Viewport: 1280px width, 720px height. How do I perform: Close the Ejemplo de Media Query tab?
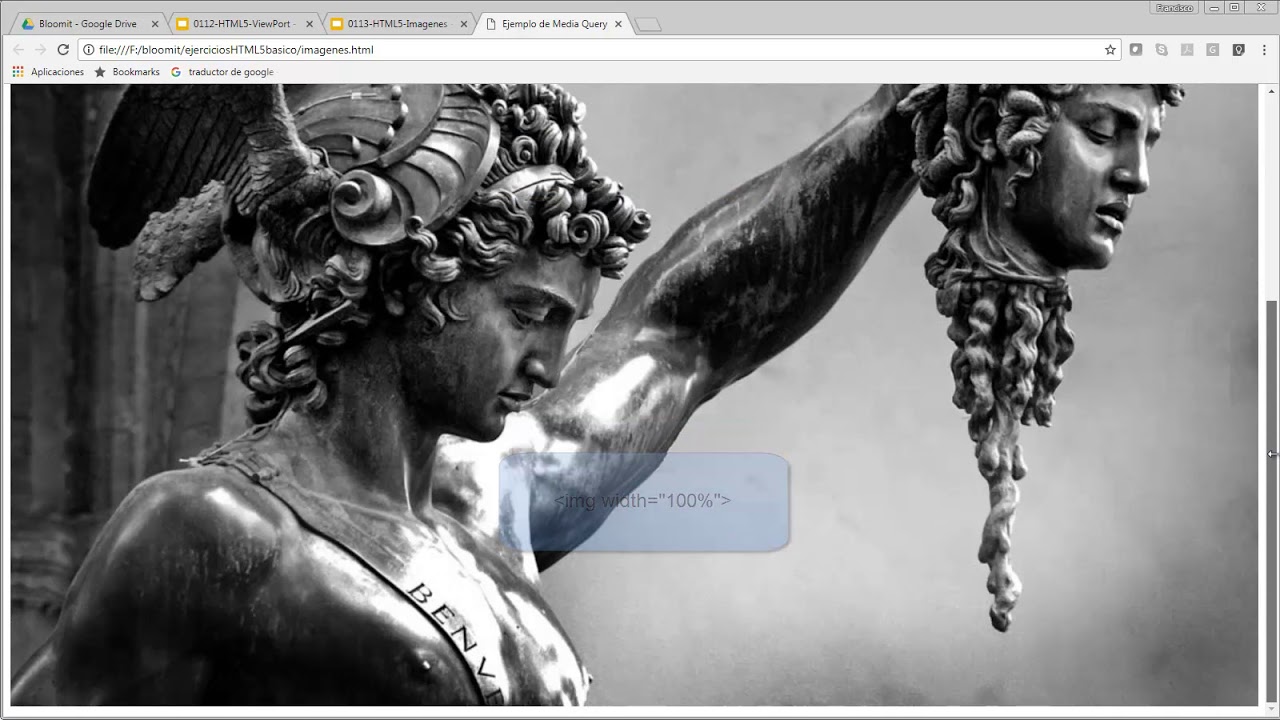619,24
